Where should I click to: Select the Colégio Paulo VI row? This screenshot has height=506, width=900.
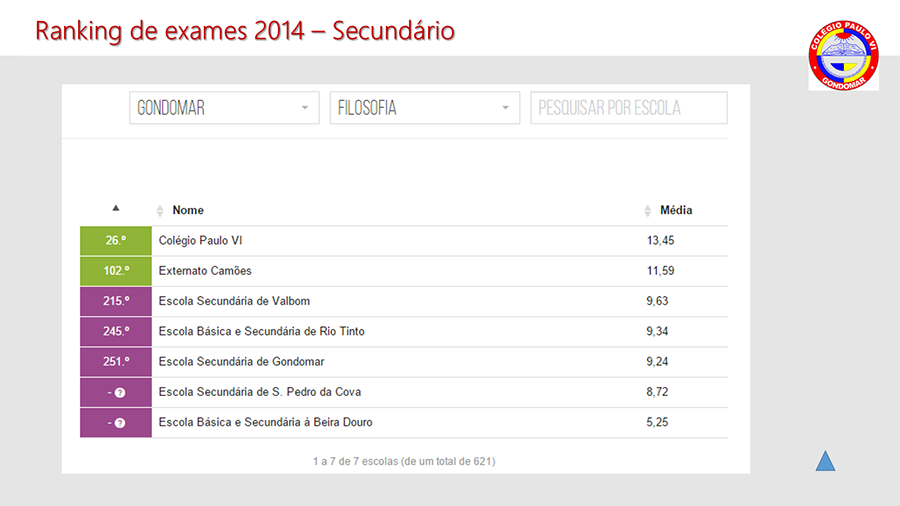tap(404, 240)
